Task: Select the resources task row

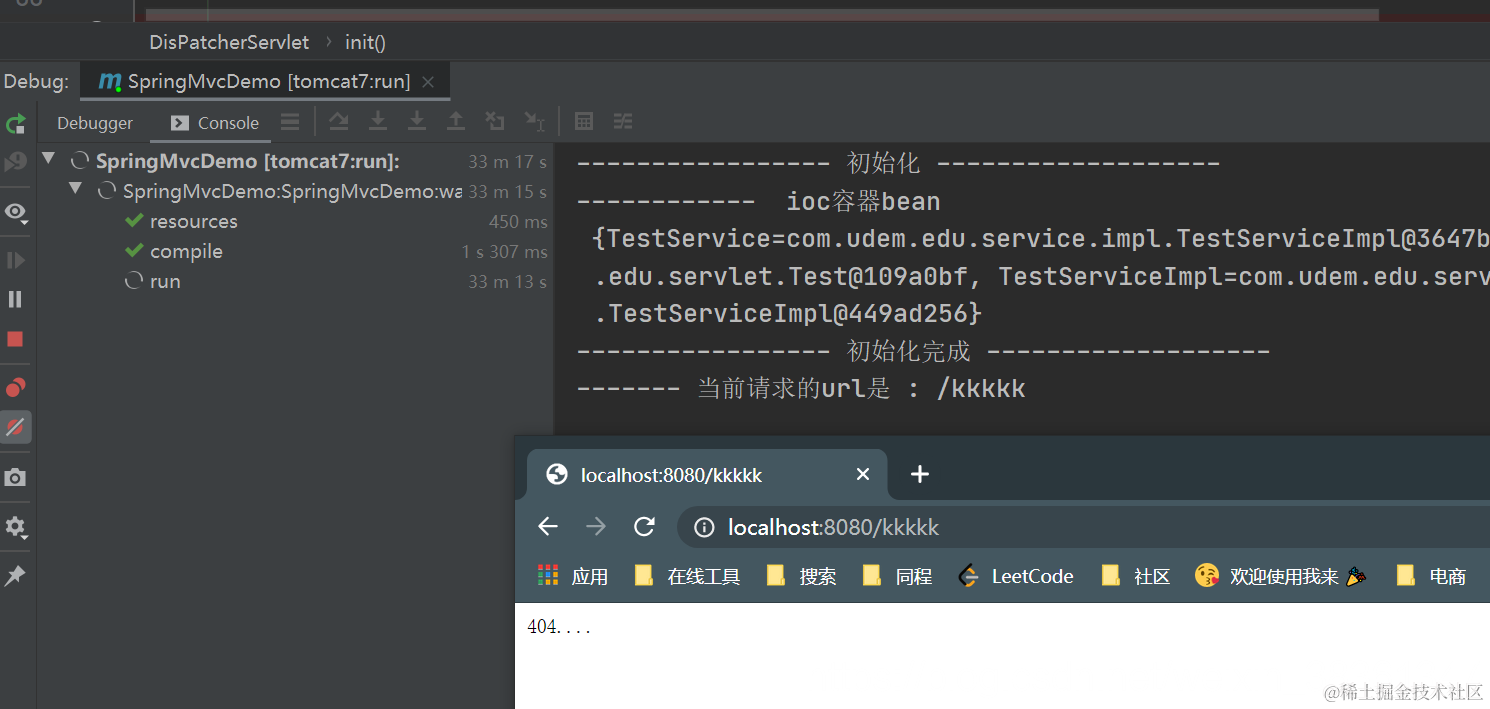Action: coord(295,221)
